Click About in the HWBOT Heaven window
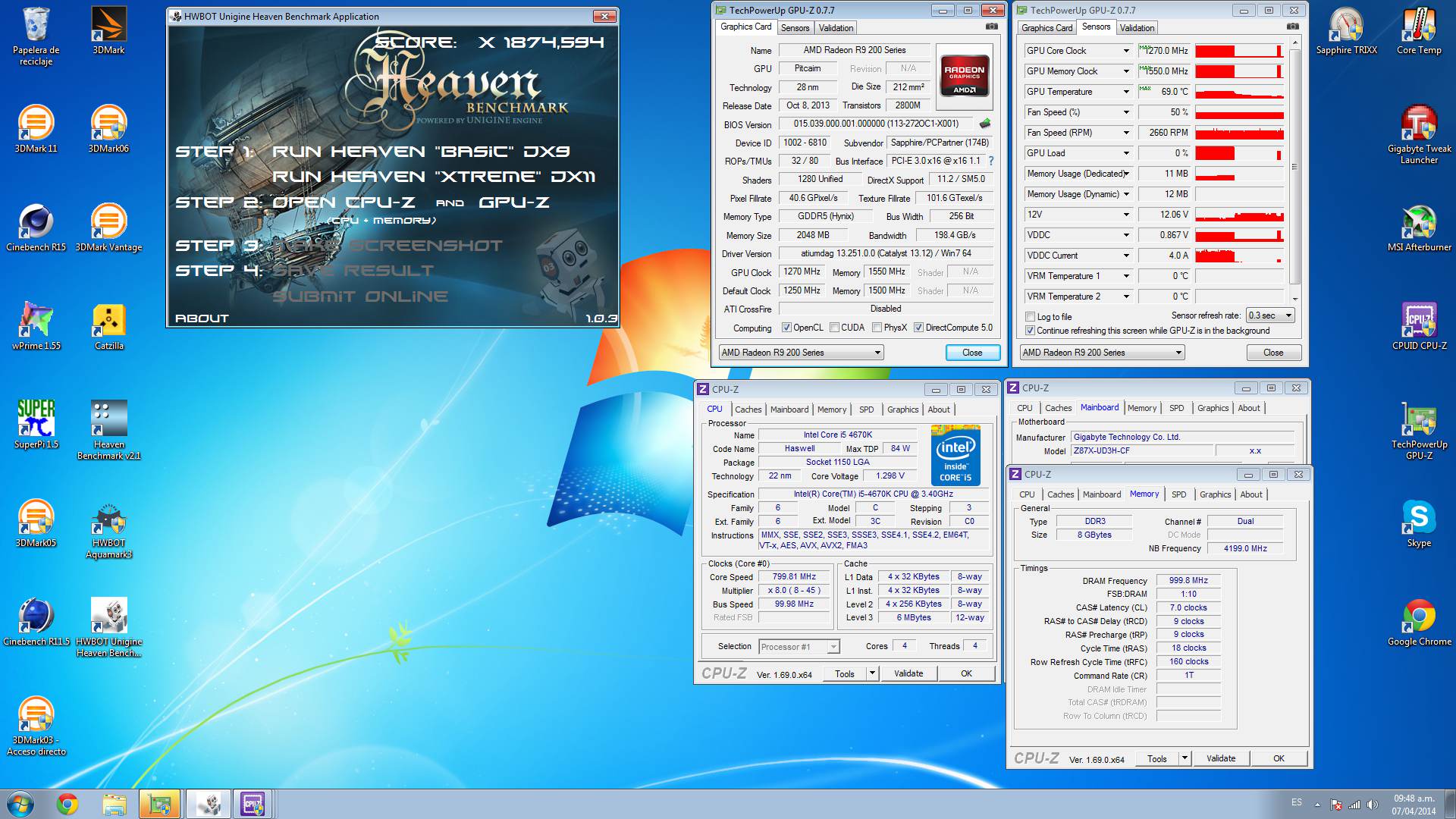This screenshot has width=1456, height=819. tap(202, 318)
